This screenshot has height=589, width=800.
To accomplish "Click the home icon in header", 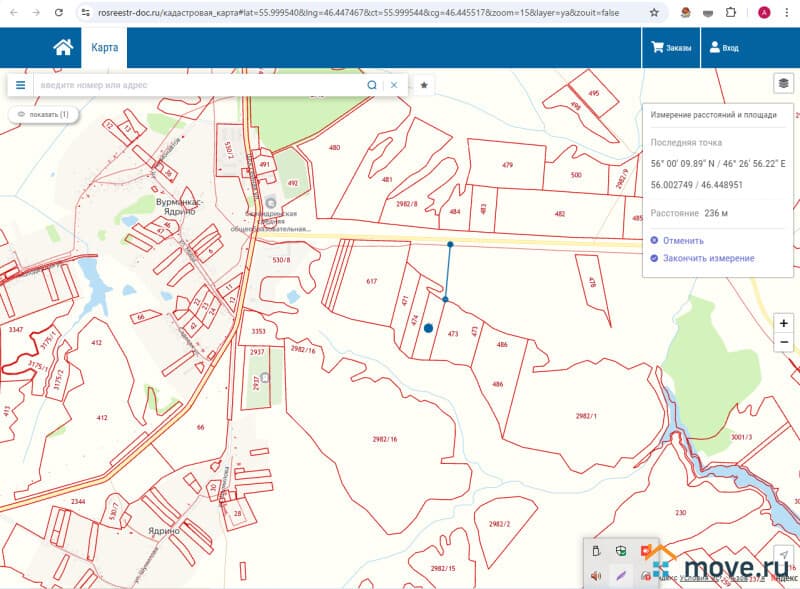I will tap(63, 48).
